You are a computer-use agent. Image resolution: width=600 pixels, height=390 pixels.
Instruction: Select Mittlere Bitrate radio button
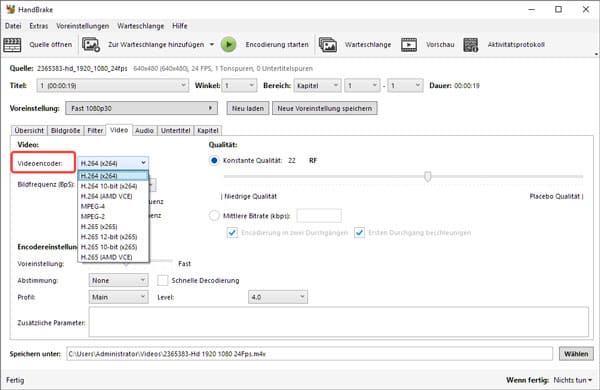pos(214,215)
